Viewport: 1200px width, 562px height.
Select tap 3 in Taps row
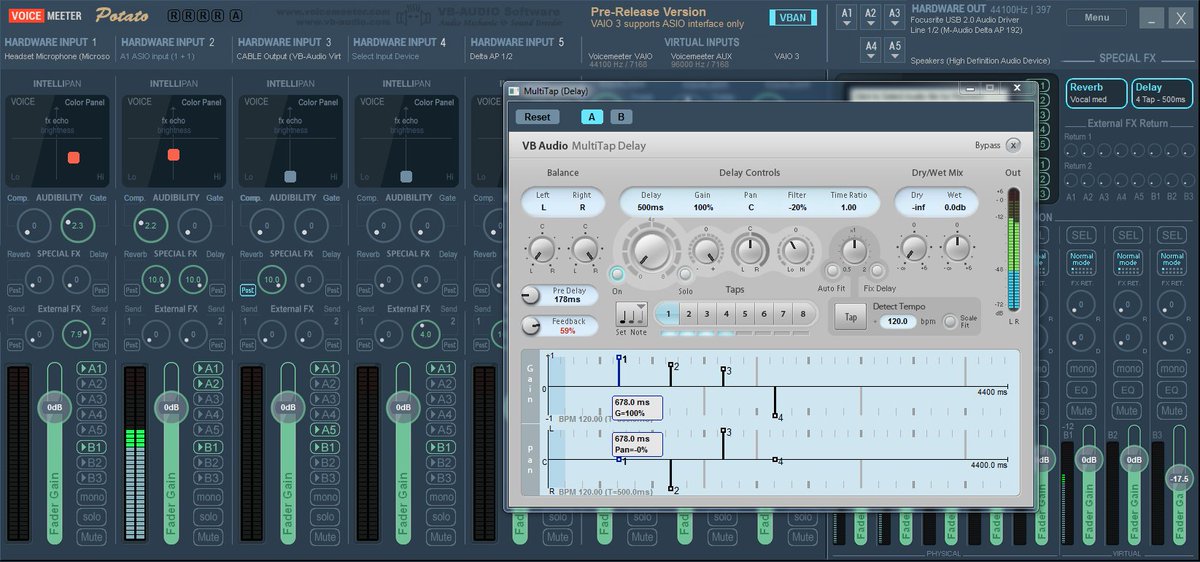[706, 314]
